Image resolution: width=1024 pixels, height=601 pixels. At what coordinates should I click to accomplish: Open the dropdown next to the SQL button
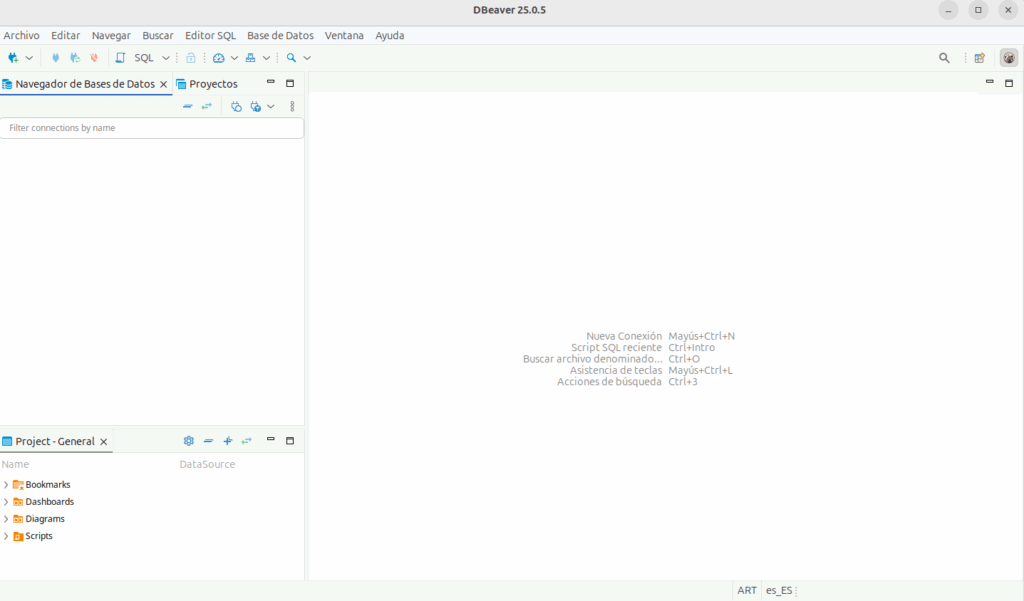click(x=165, y=57)
